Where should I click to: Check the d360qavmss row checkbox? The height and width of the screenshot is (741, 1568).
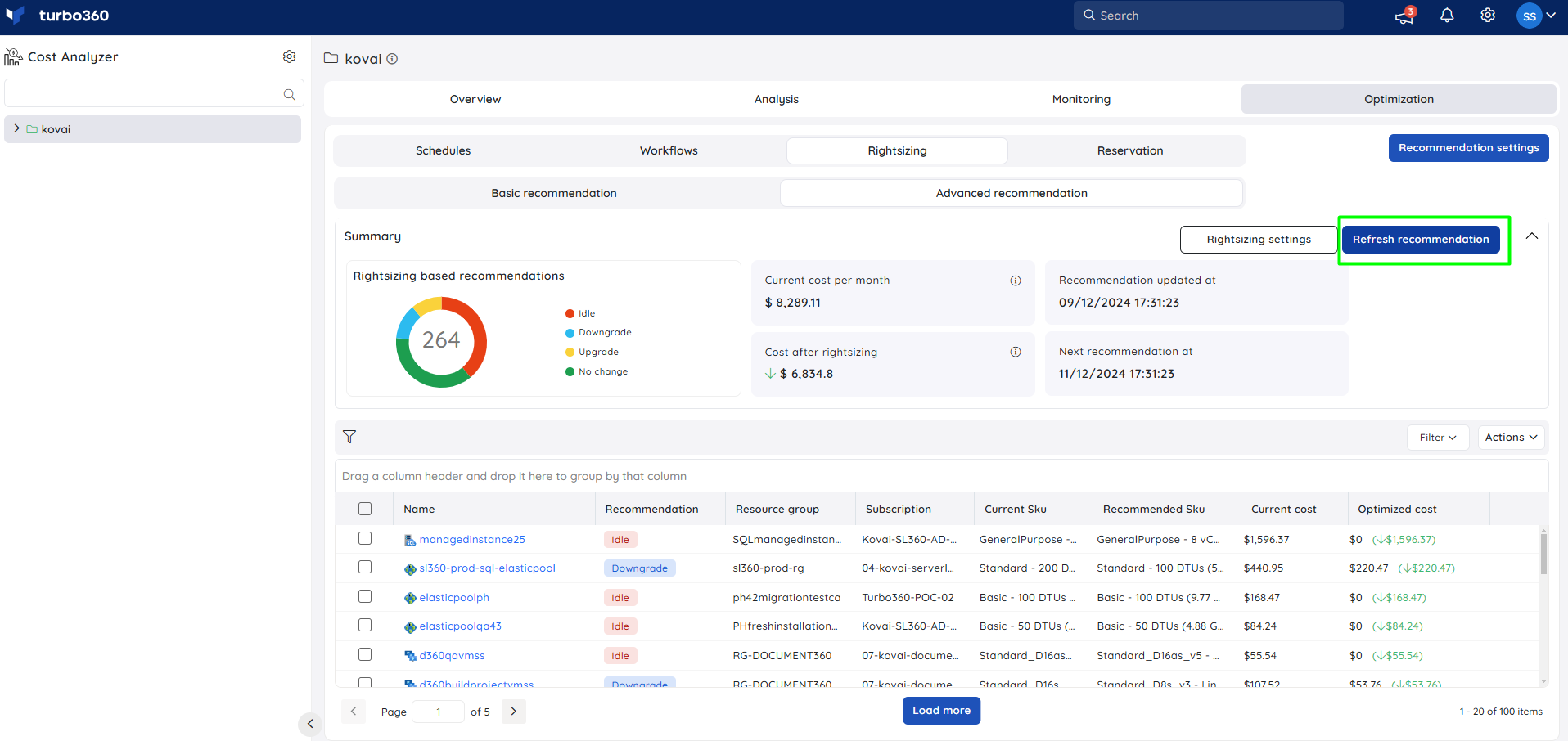coord(365,654)
